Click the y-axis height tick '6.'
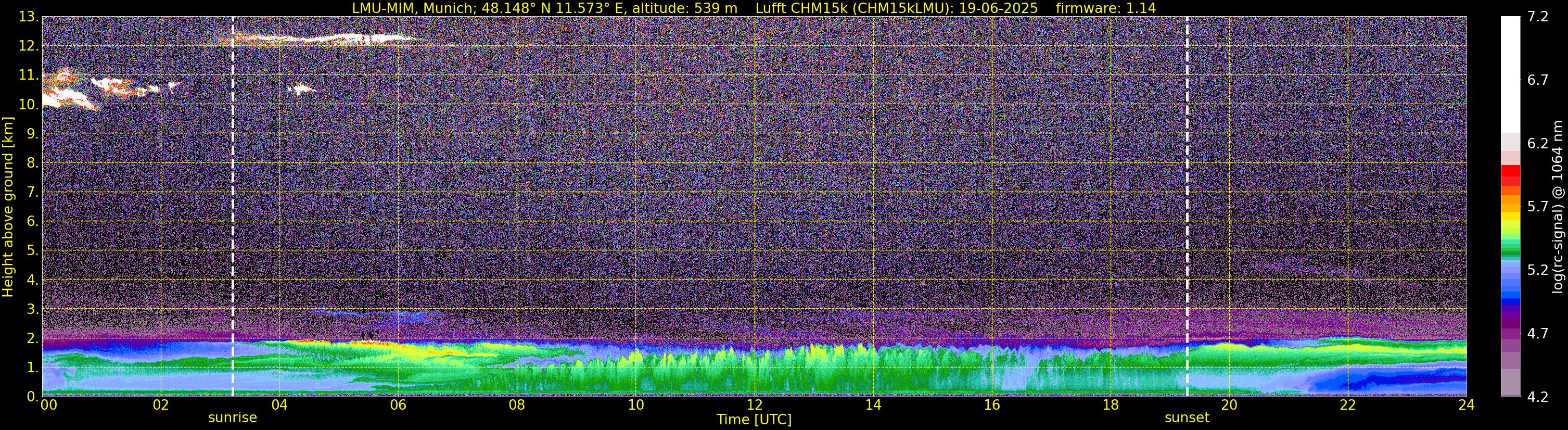1568x430 pixels. tap(32, 221)
